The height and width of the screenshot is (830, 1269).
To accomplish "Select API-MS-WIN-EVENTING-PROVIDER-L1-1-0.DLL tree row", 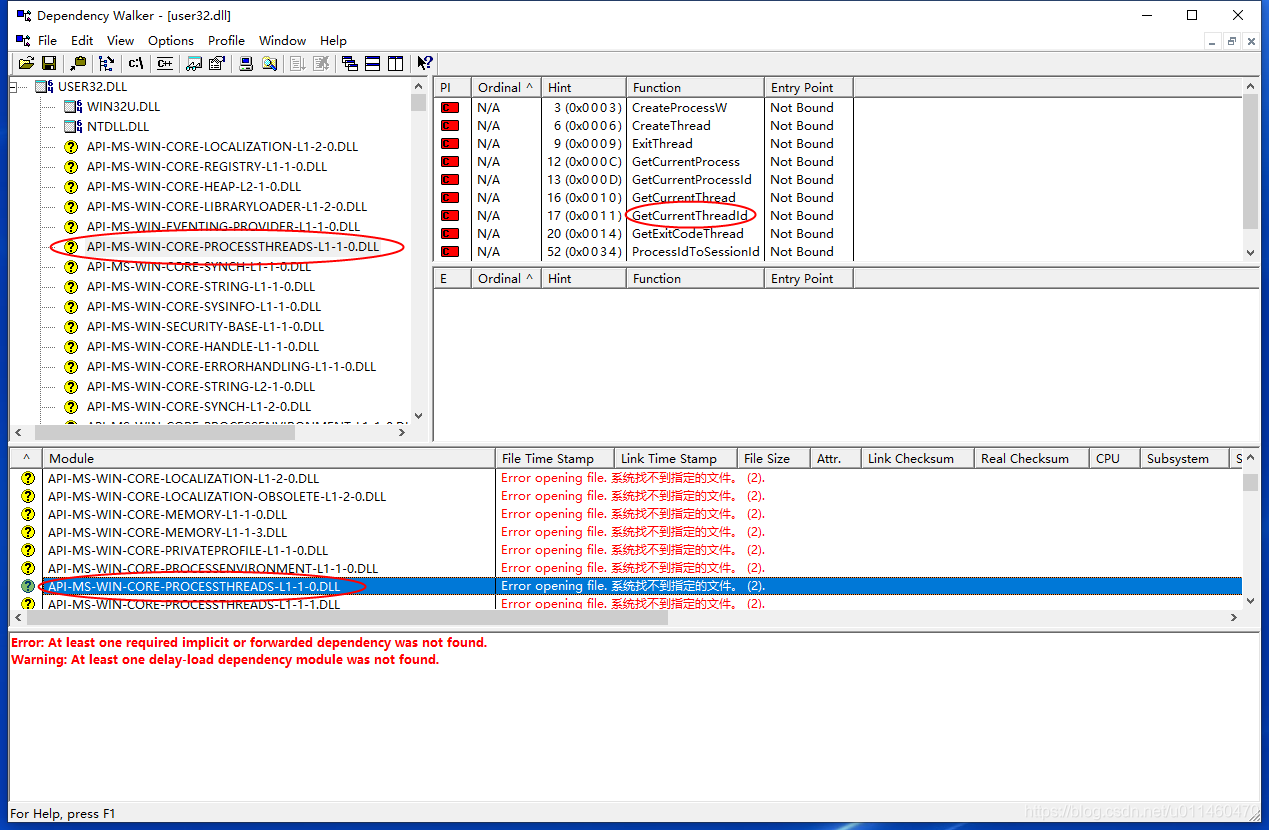I will pyautogui.click(x=223, y=227).
